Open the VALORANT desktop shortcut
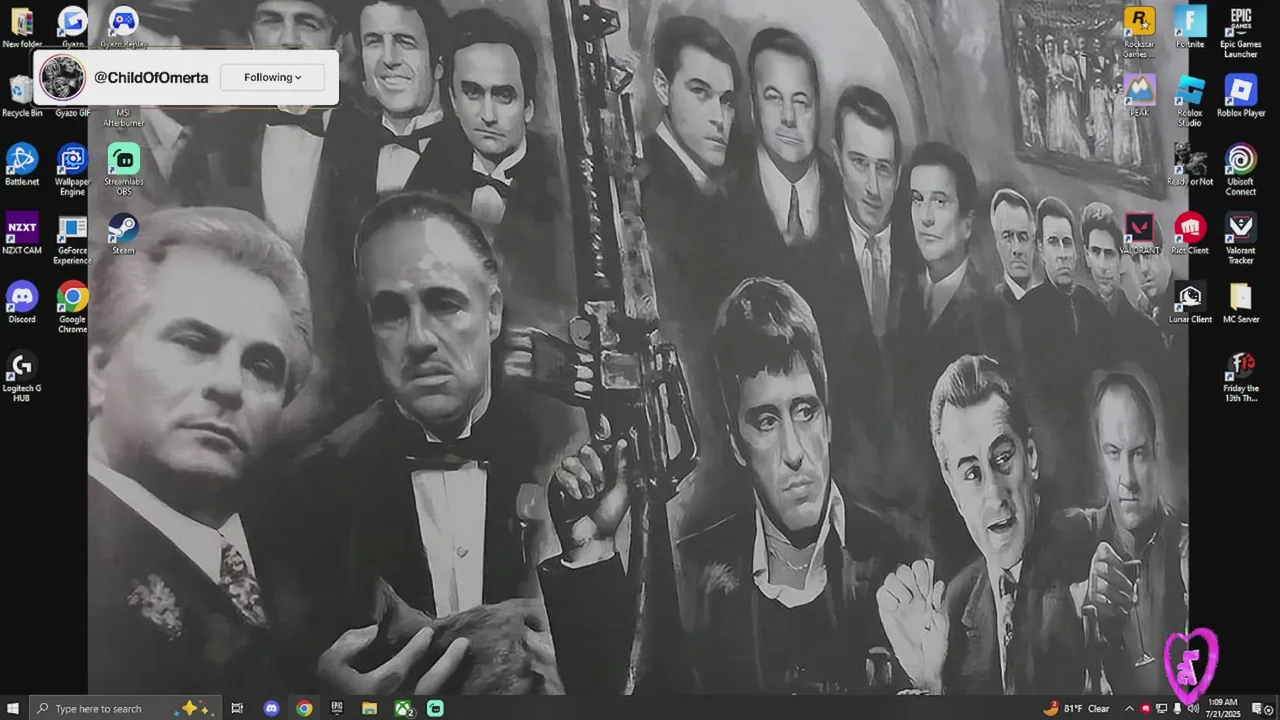The height and width of the screenshot is (720, 1280). pyautogui.click(x=1139, y=234)
